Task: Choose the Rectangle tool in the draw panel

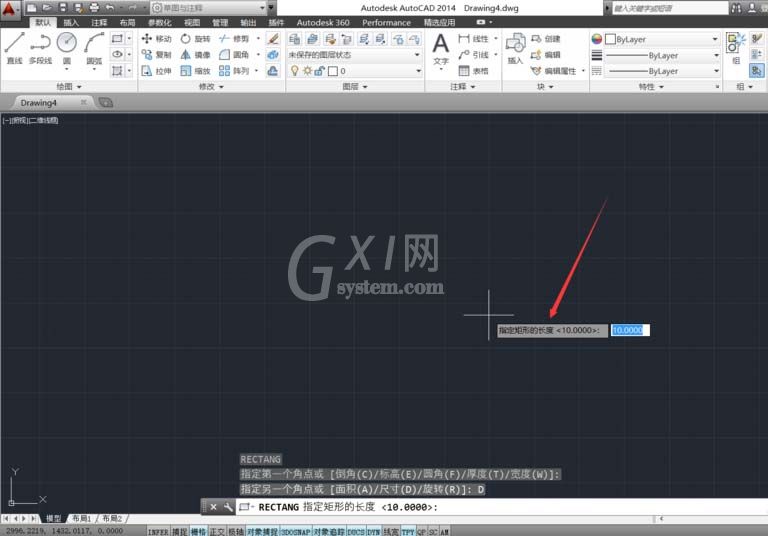Action: (x=117, y=38)
